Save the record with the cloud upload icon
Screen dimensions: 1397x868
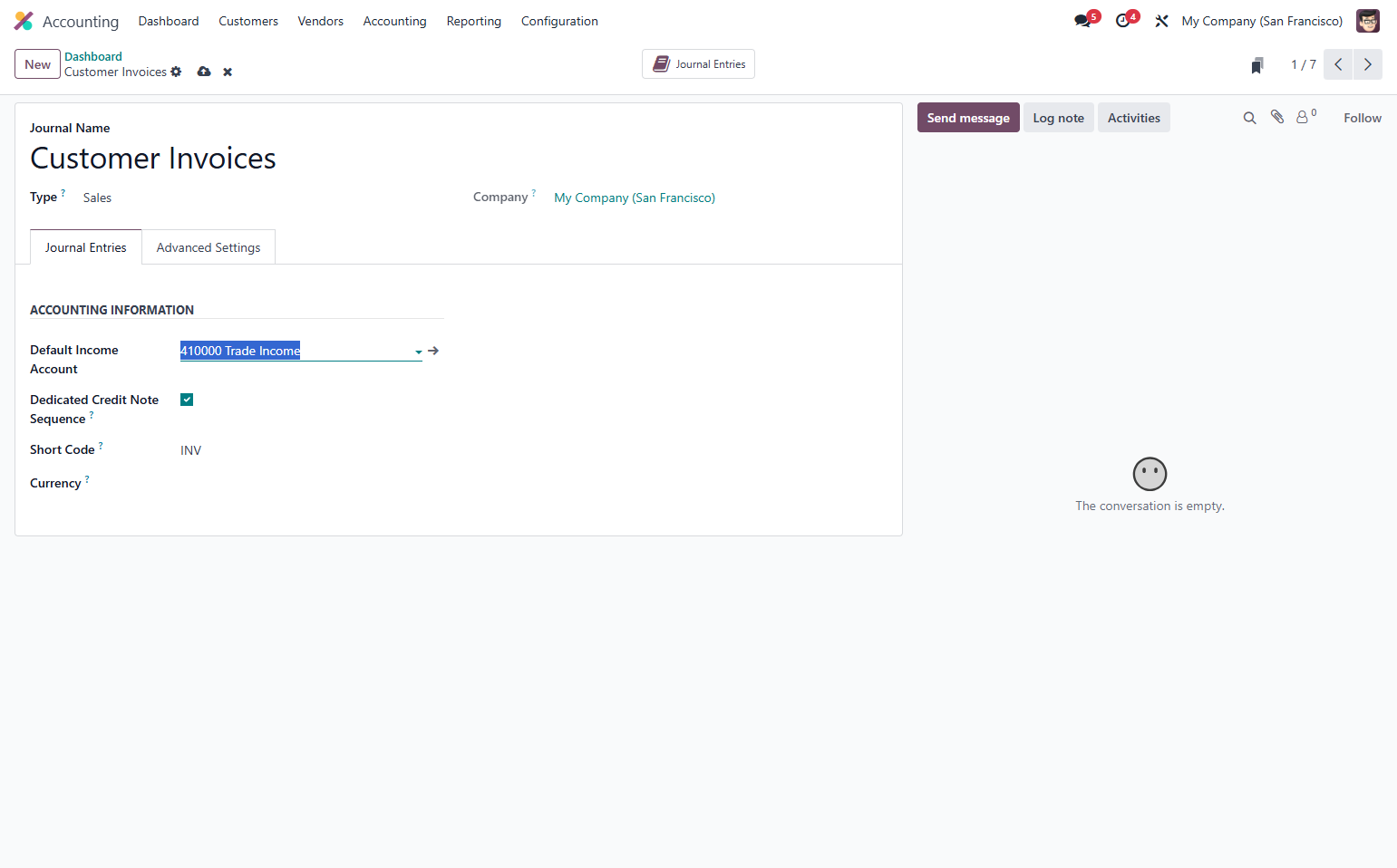[204, 72]
